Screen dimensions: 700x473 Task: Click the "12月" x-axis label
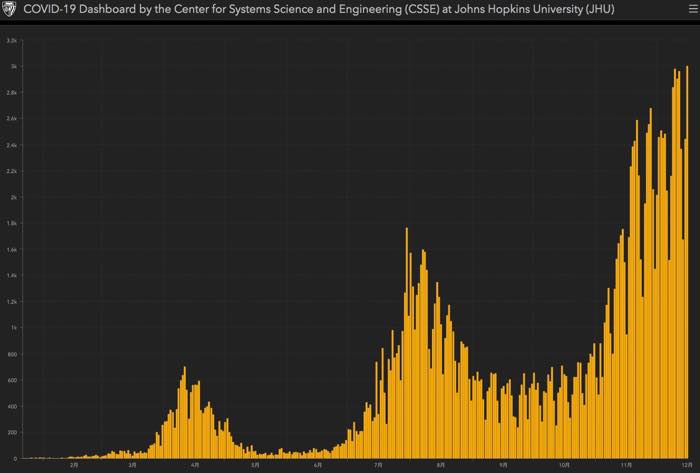pos(687,465)
